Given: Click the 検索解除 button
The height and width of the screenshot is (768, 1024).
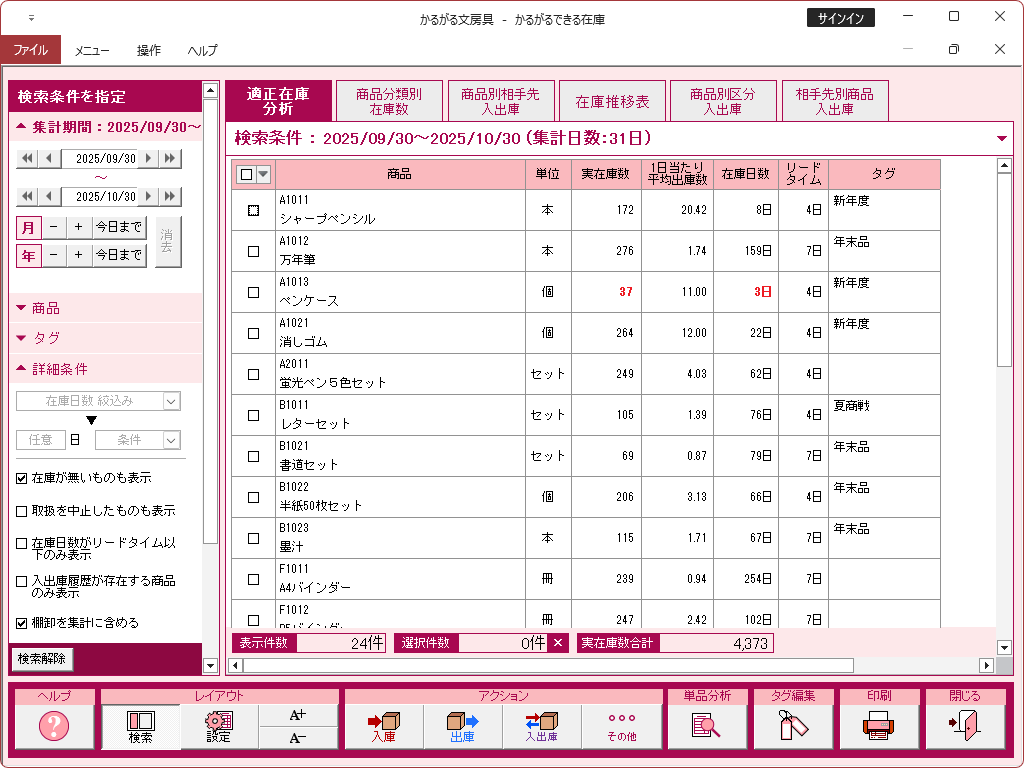Looking at the screenshot, I should [x=41, y=659].
